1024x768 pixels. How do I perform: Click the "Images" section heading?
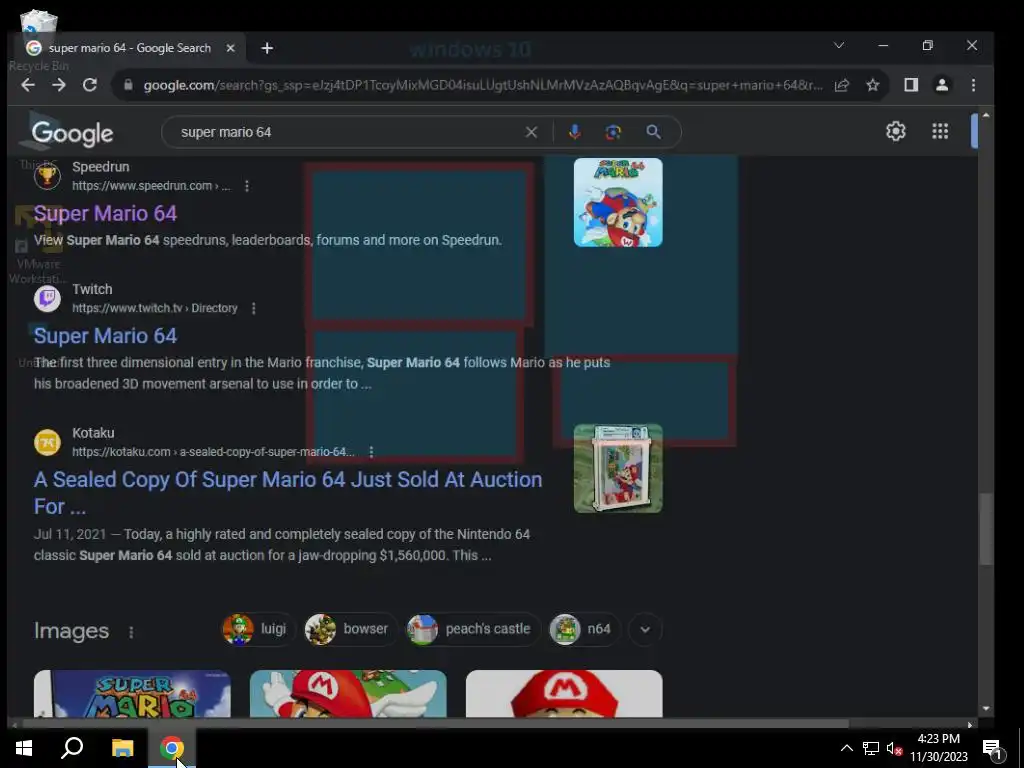[x=71, y=631]
